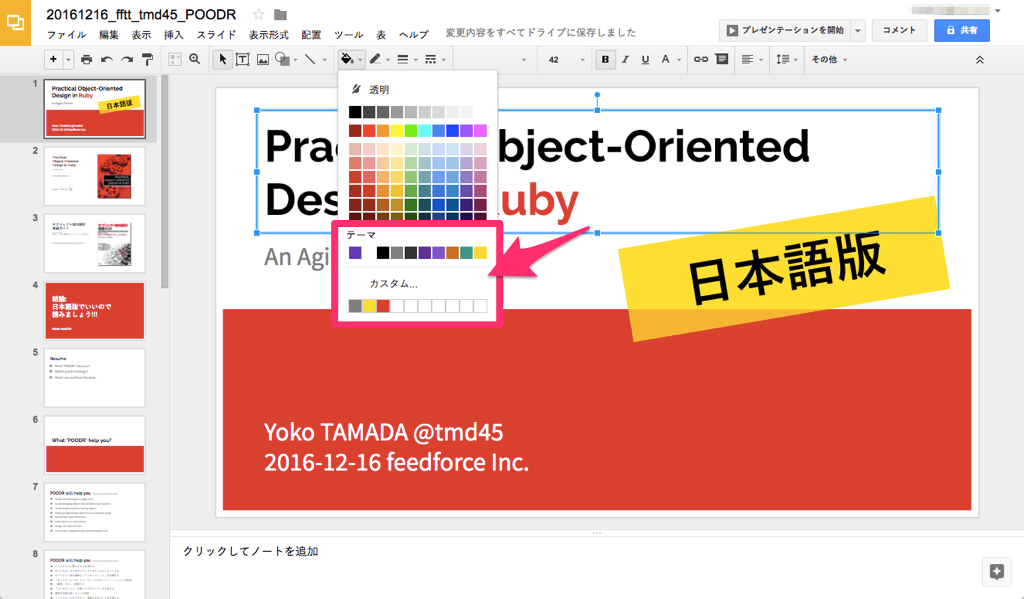Pick the black swatch in the grayscale row
The width and height of the screenshot is (1024, 599).
tap(355, 112)
